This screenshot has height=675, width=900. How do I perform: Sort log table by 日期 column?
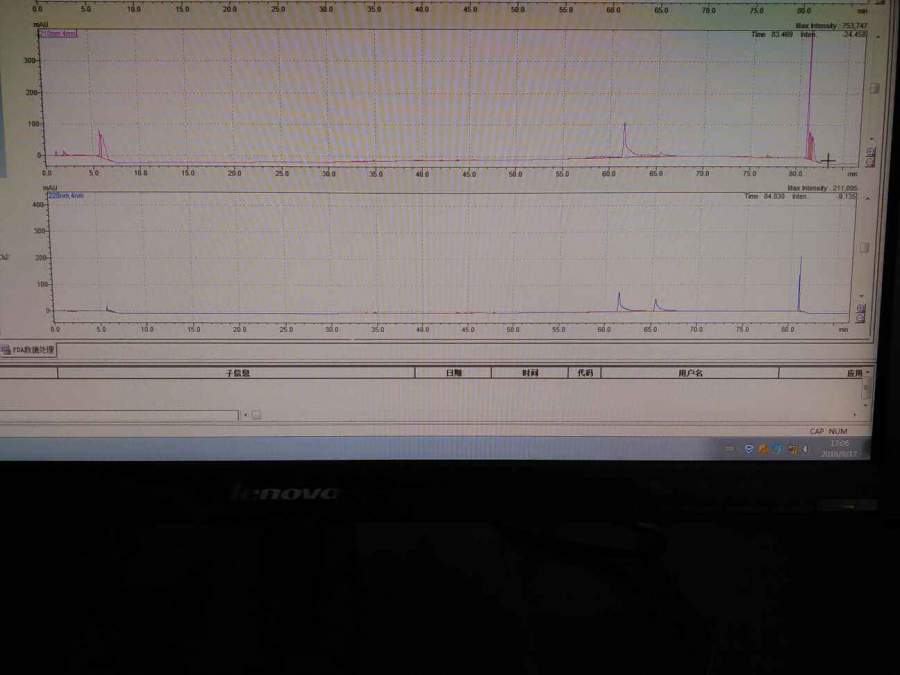[453, 373]
